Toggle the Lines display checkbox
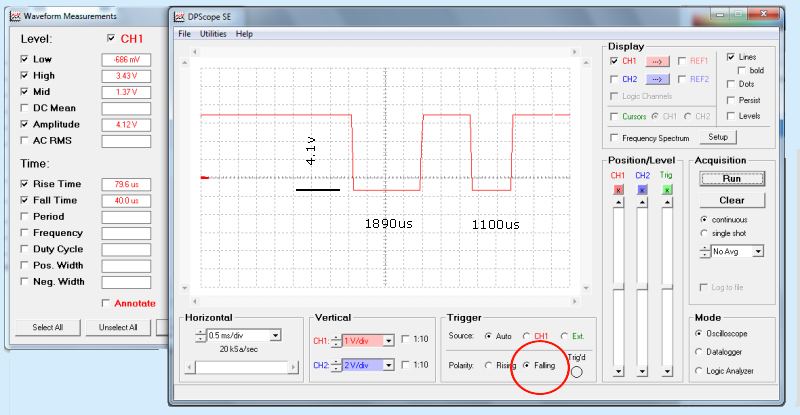800x415 pixels. pyautogui.click(x=731, y=57)
